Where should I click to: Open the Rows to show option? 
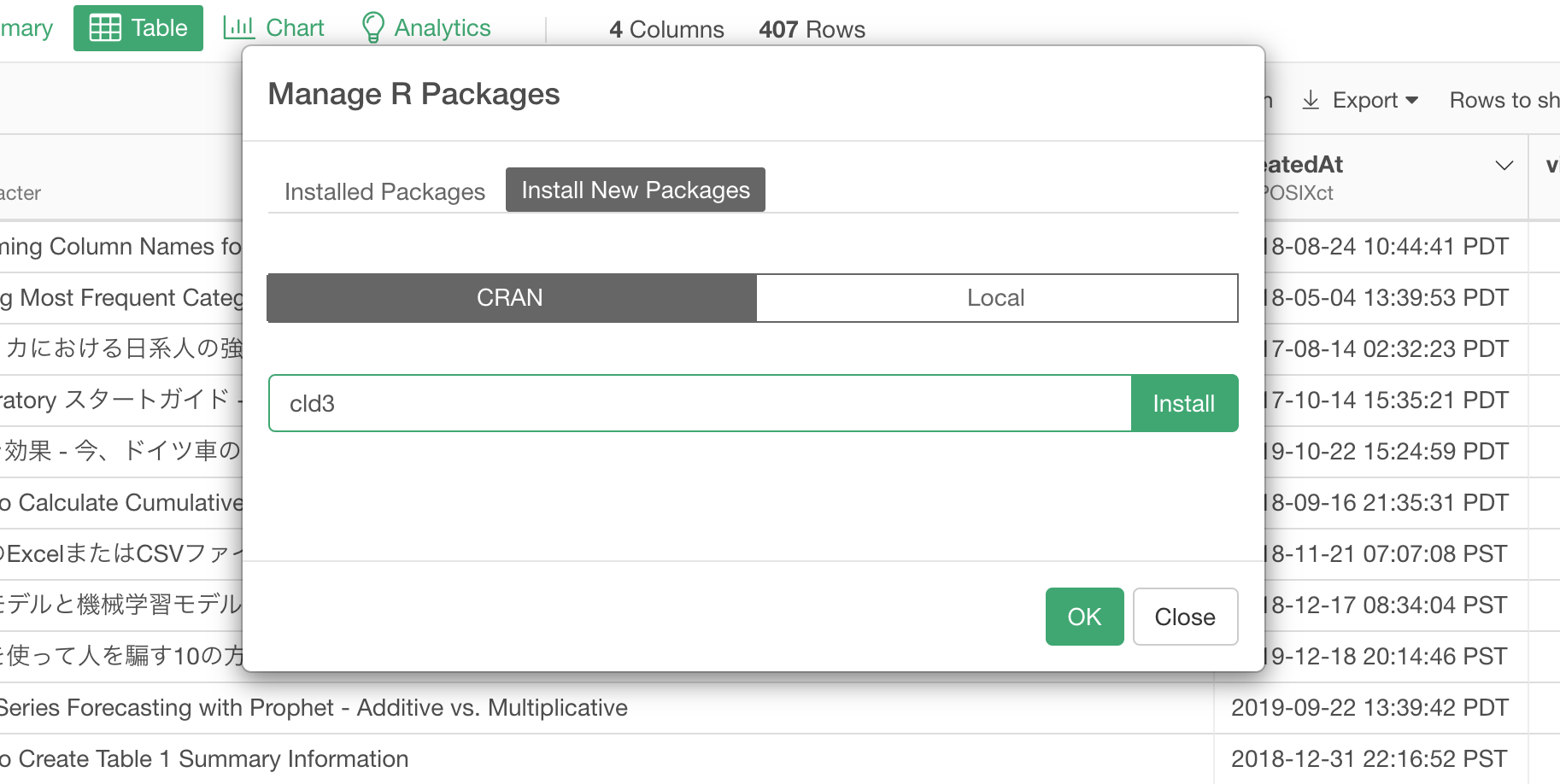[x=1504, y=100]
